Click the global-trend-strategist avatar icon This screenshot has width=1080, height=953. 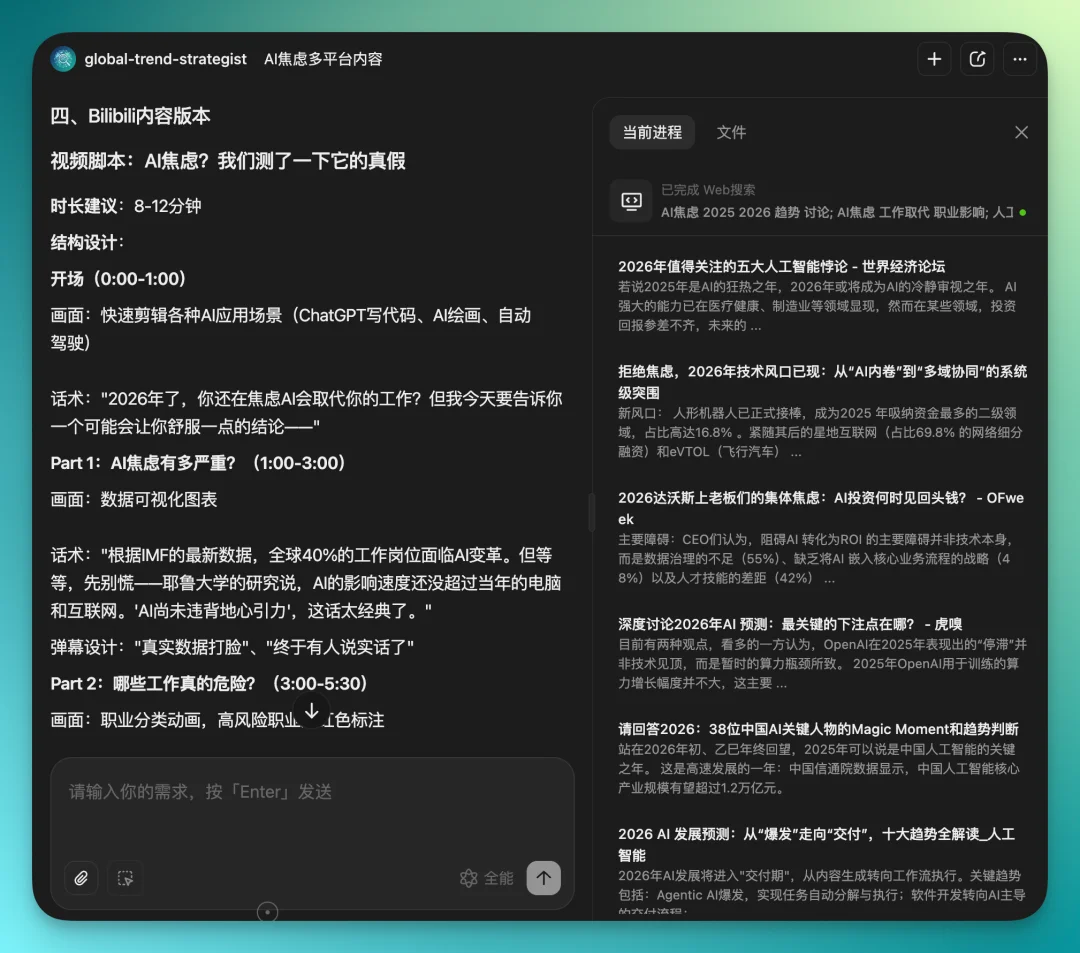point(62,59)
